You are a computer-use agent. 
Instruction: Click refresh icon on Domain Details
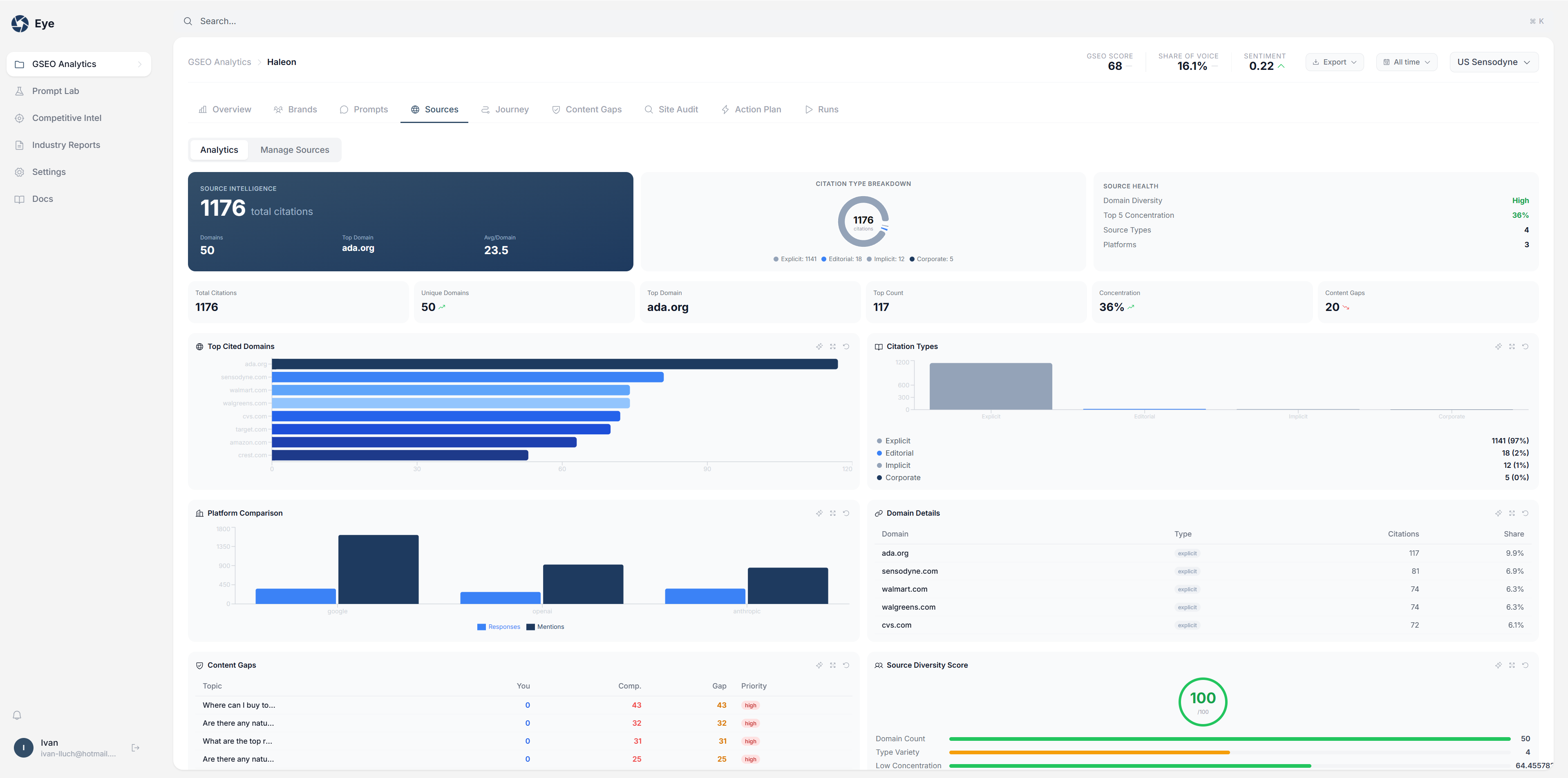click(1526, 513)
